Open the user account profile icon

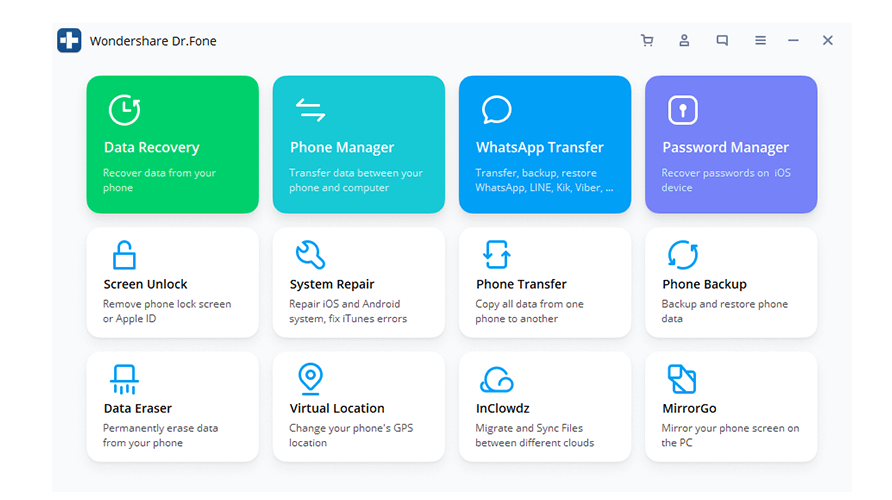pos(684,41)
